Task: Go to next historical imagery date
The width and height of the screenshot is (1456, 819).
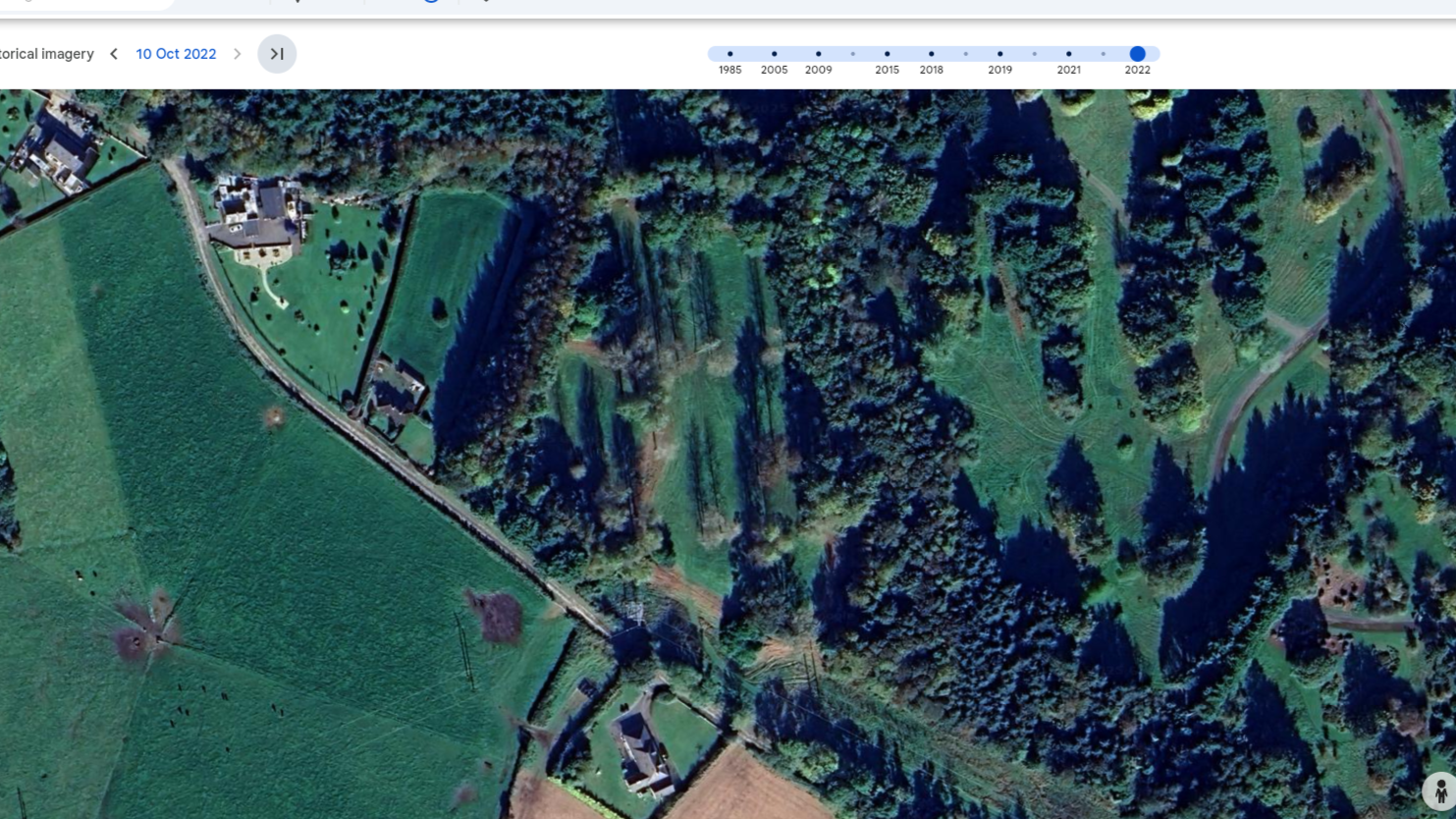Action: tap(238, 54)
